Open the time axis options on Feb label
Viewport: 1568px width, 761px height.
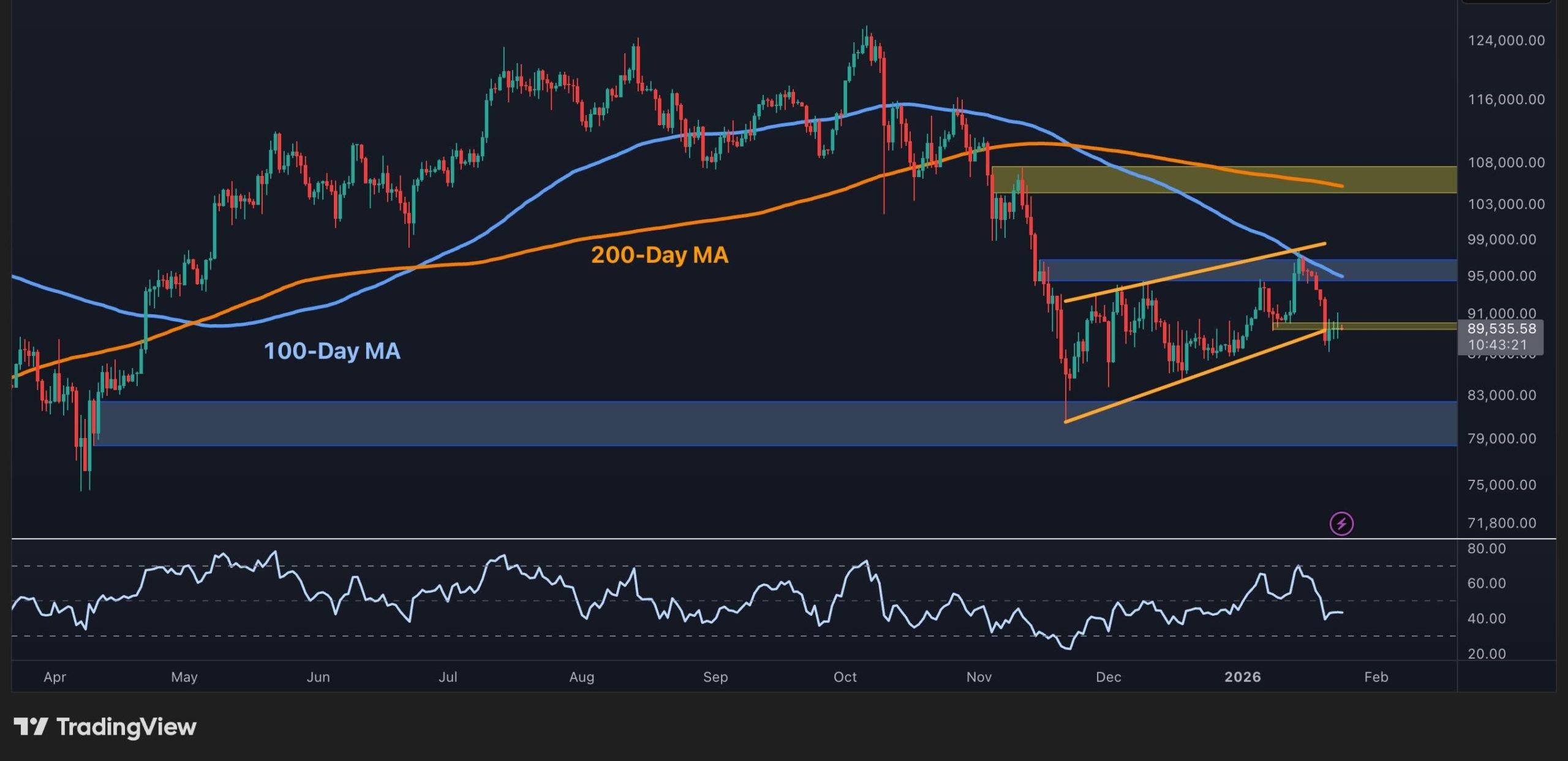click(1376, 678)
